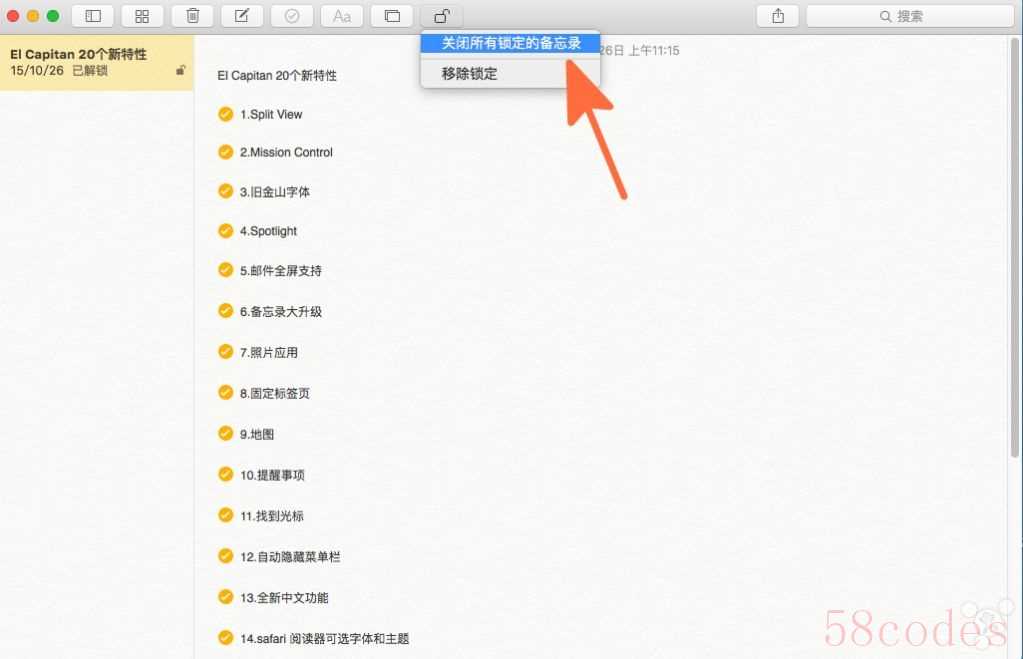
Task: Delete the note with trash icon
Action: click(192, 16)
